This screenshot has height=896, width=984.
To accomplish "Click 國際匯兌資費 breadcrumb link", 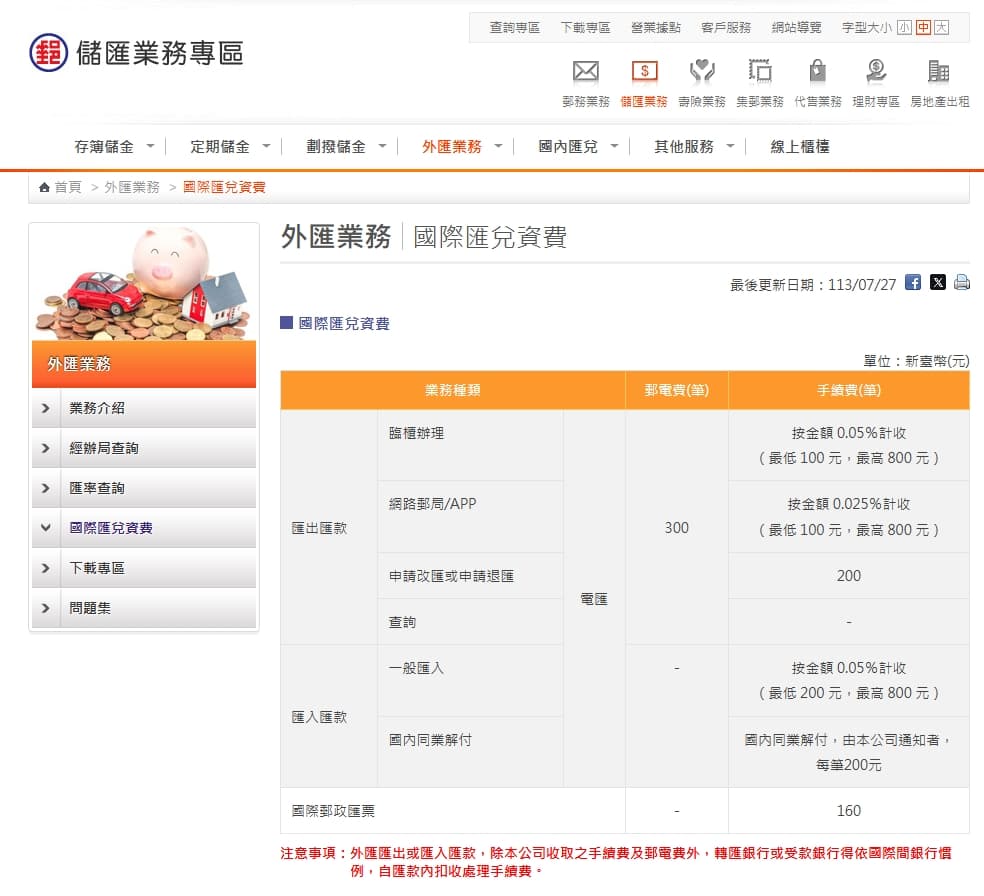I will pyautogui.click(x=224, y=188).
